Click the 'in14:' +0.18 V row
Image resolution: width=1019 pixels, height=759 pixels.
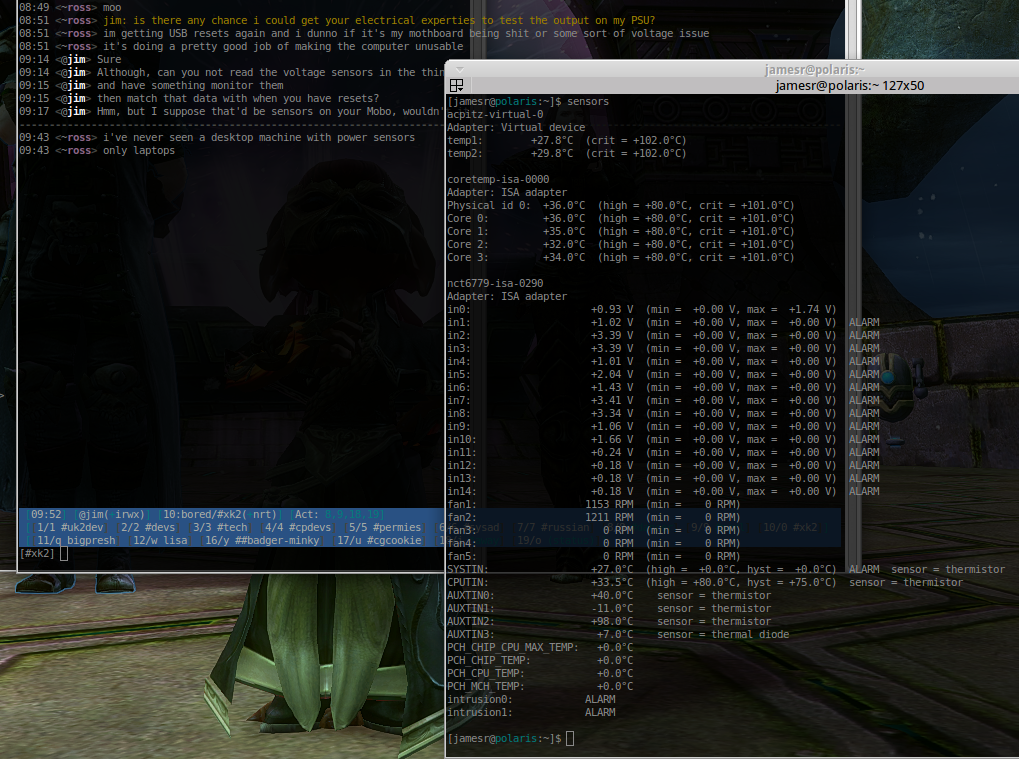(663, 491)
